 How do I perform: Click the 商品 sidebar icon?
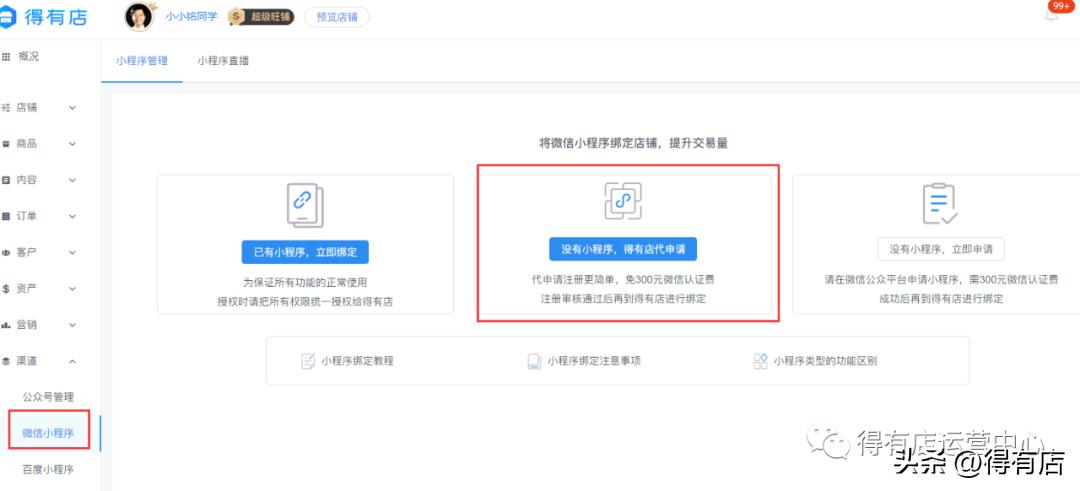tap(6, 144)
